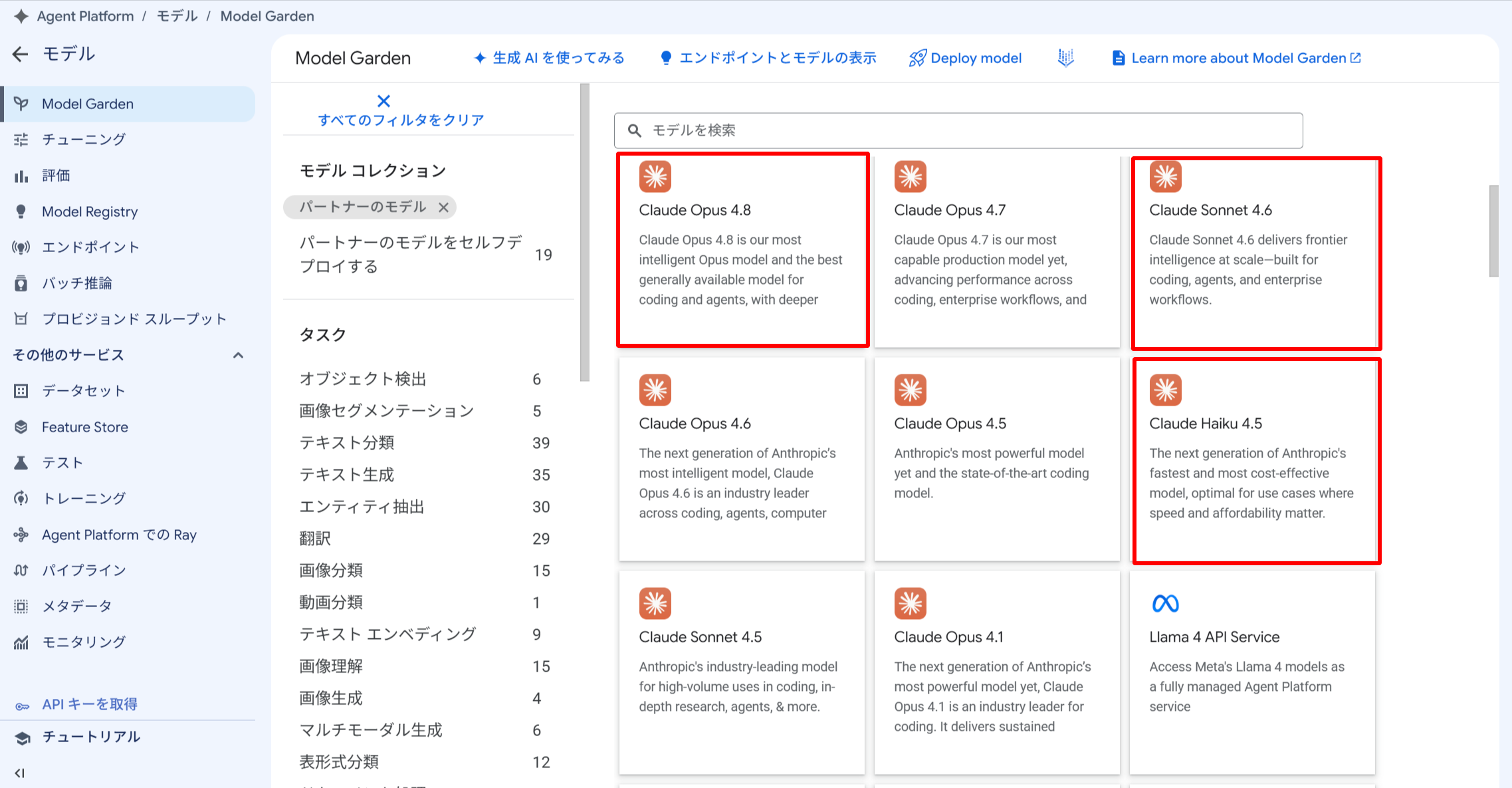Click the バッチ推論 icon

tap(21, 283)
